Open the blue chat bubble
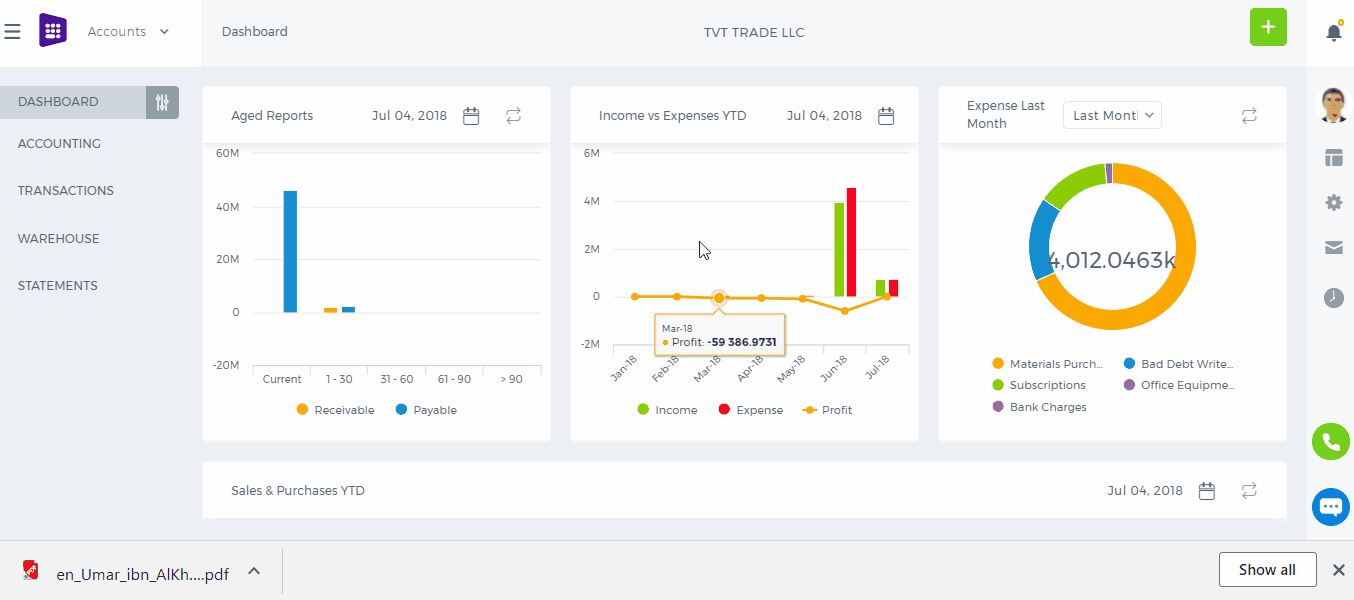The image size is (1354, 600). point(1331,507)
